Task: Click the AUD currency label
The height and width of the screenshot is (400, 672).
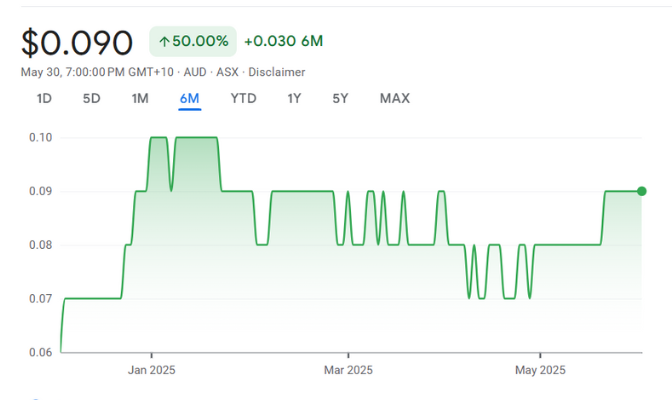Action: (195, 72)
